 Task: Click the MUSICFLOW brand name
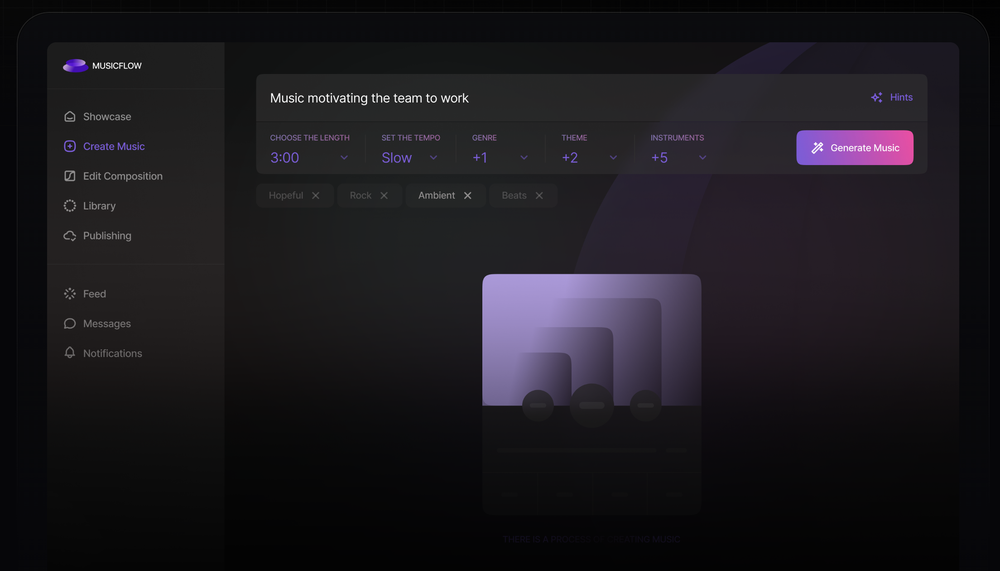[x=117, y=66]
